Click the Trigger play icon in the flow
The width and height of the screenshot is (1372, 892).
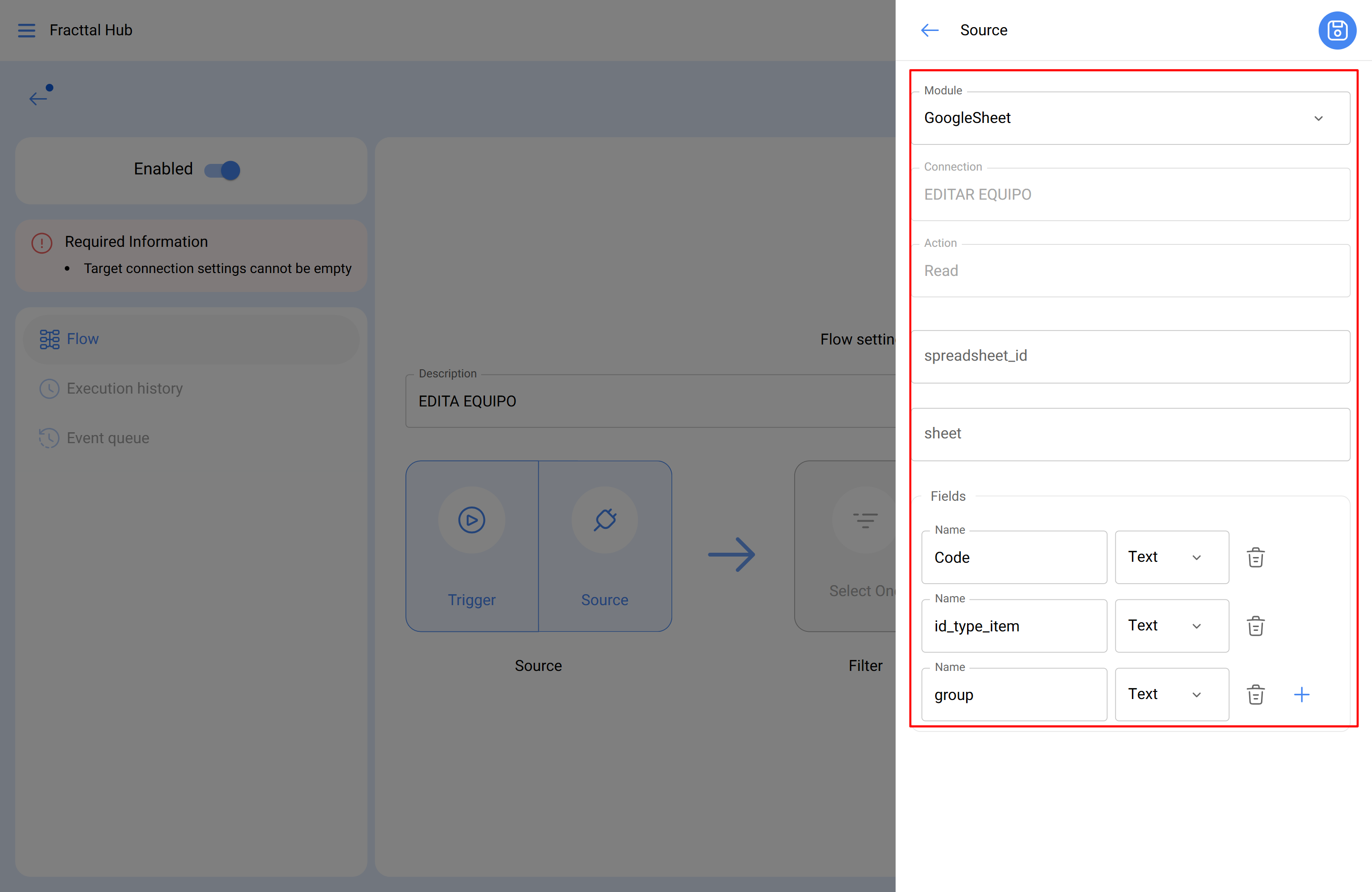(472, 519)
